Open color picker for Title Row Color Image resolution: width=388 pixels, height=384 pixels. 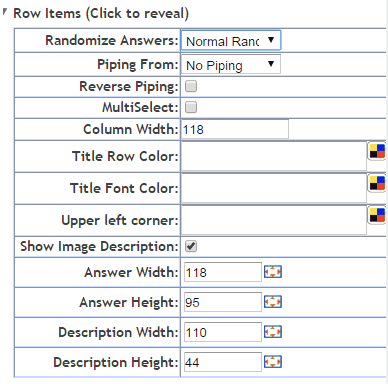click(377, 151)
